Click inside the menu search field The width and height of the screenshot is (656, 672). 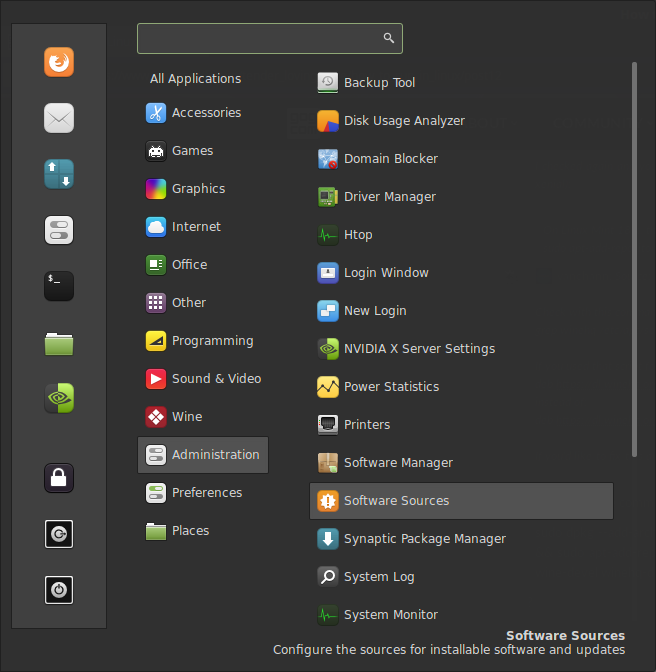270,39
